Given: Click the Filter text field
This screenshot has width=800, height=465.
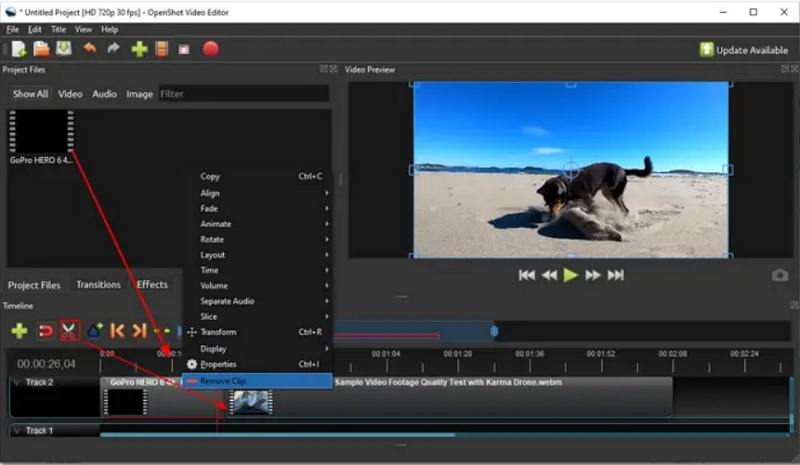Looking at the screenshot, I should 242,94.
